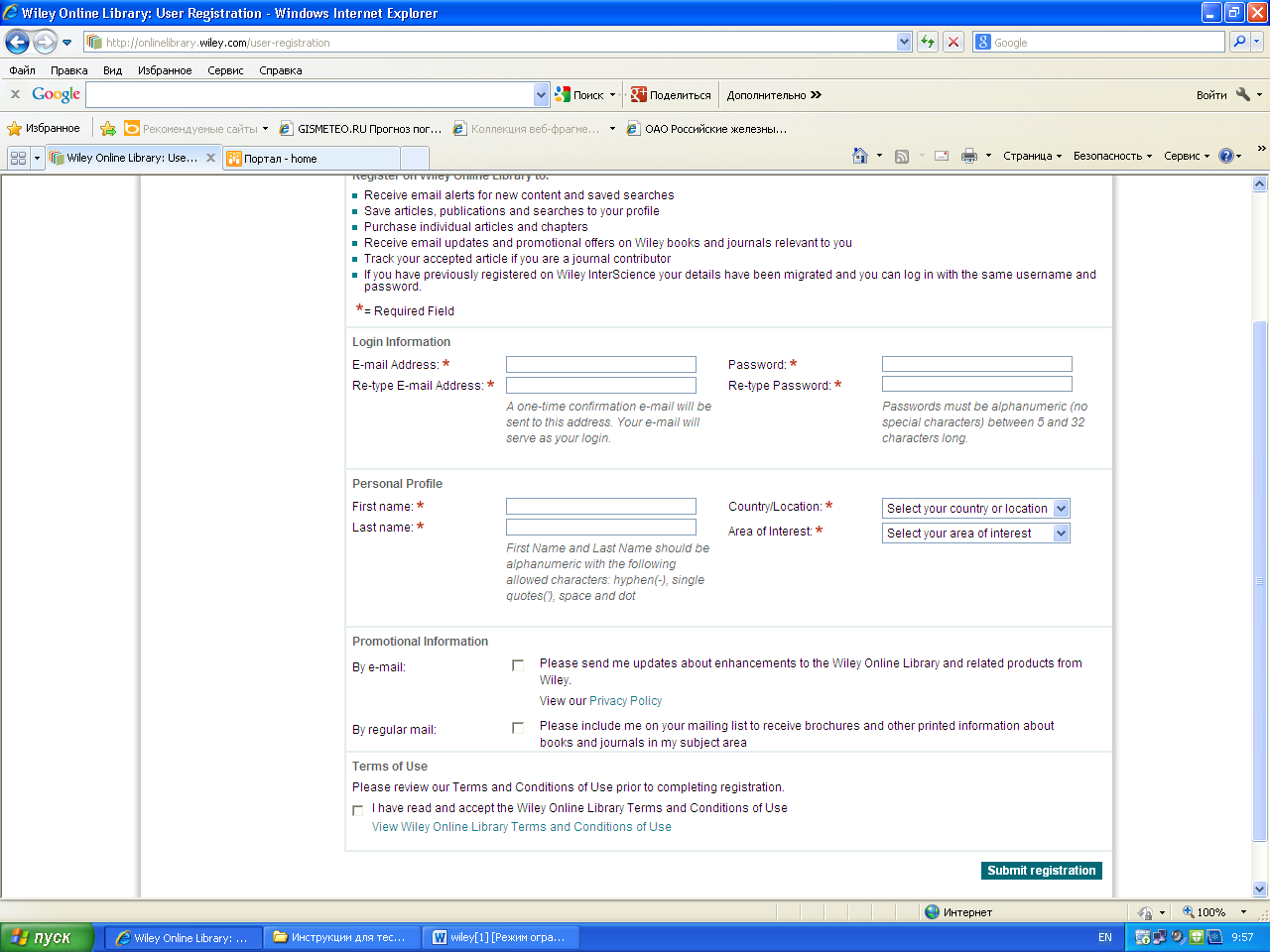This screenshot has width=1270, height=952.
Task: Open the Select your area of interest dropdown
Action: 975,533
